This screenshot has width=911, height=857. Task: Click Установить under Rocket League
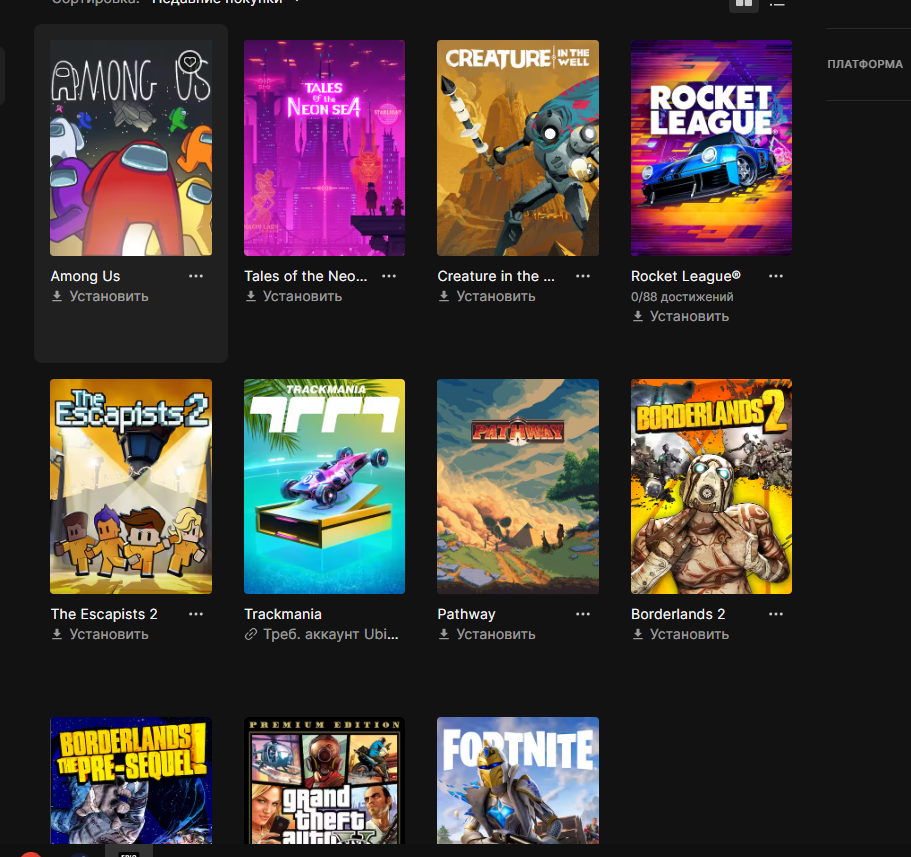click(x=680, y=316)
